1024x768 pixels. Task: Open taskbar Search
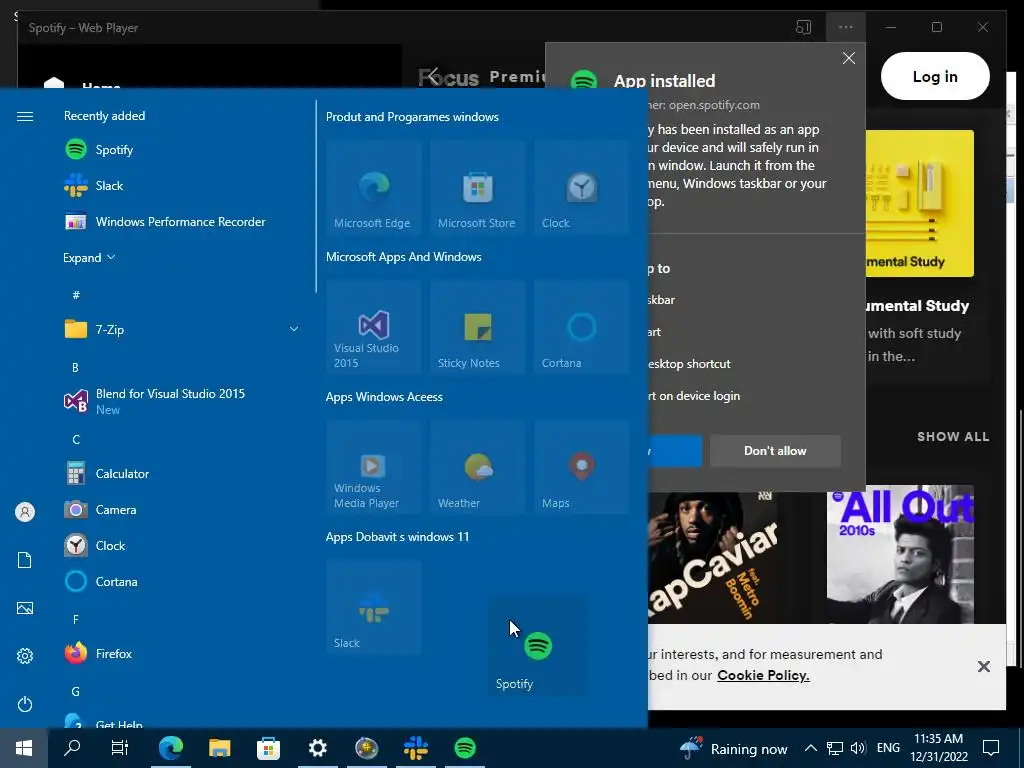pyautogui.click(x=72, y=748)
